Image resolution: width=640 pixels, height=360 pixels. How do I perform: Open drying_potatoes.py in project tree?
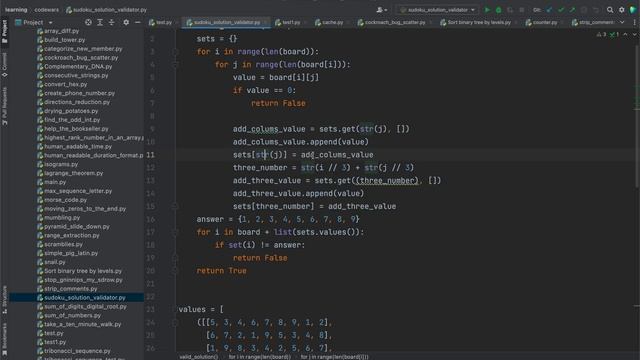pos(71,111)
